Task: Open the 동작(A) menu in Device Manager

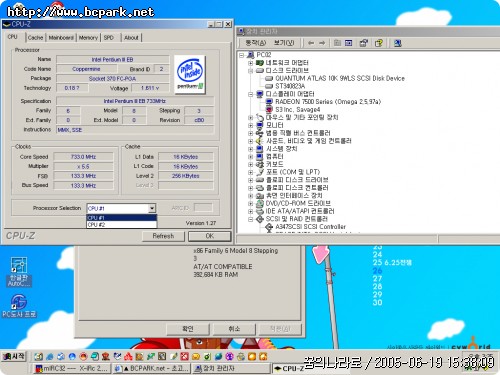Action: [256, 43]
